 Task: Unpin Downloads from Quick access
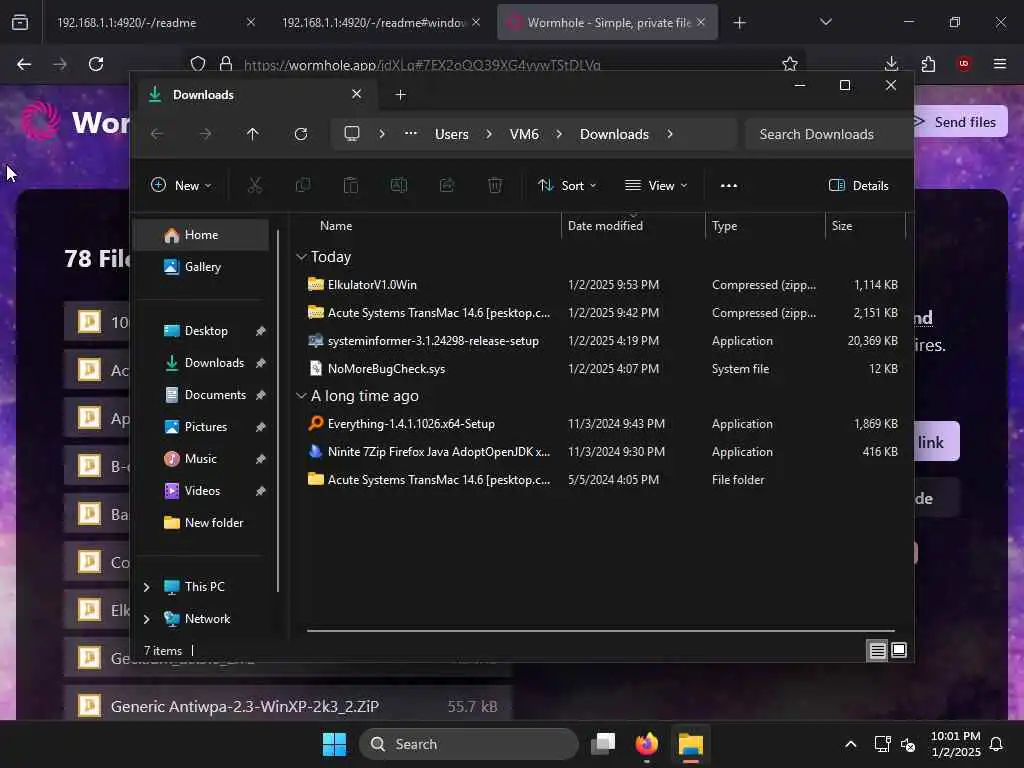[261, 363]
